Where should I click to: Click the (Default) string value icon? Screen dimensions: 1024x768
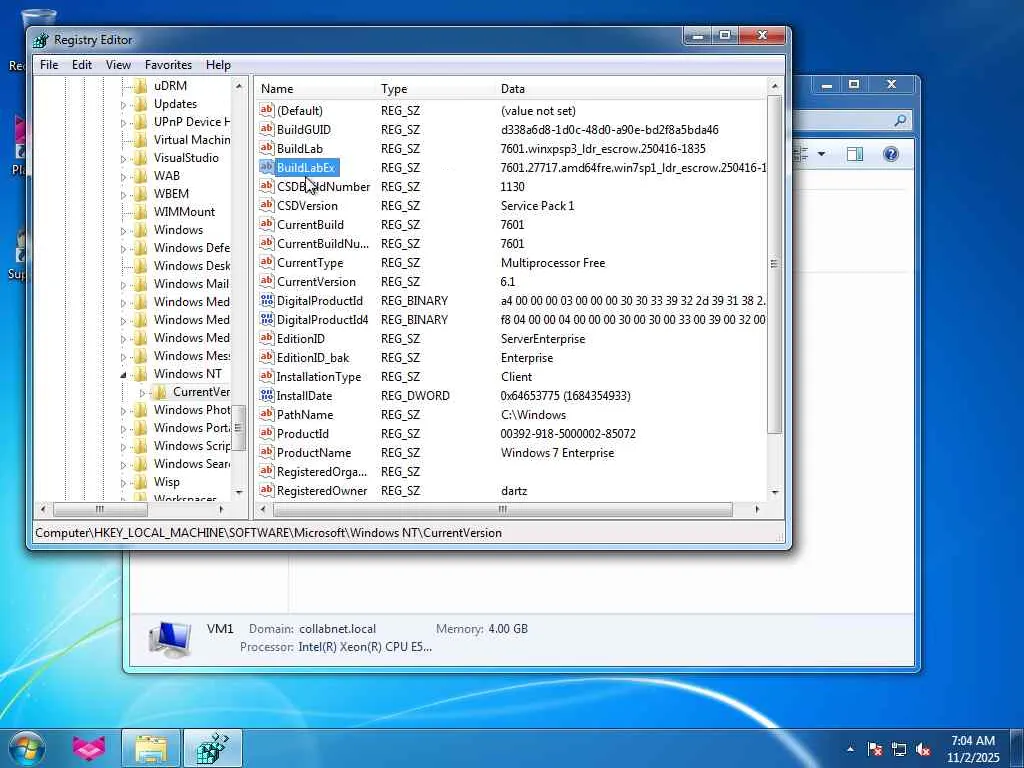tap(266, 110)
